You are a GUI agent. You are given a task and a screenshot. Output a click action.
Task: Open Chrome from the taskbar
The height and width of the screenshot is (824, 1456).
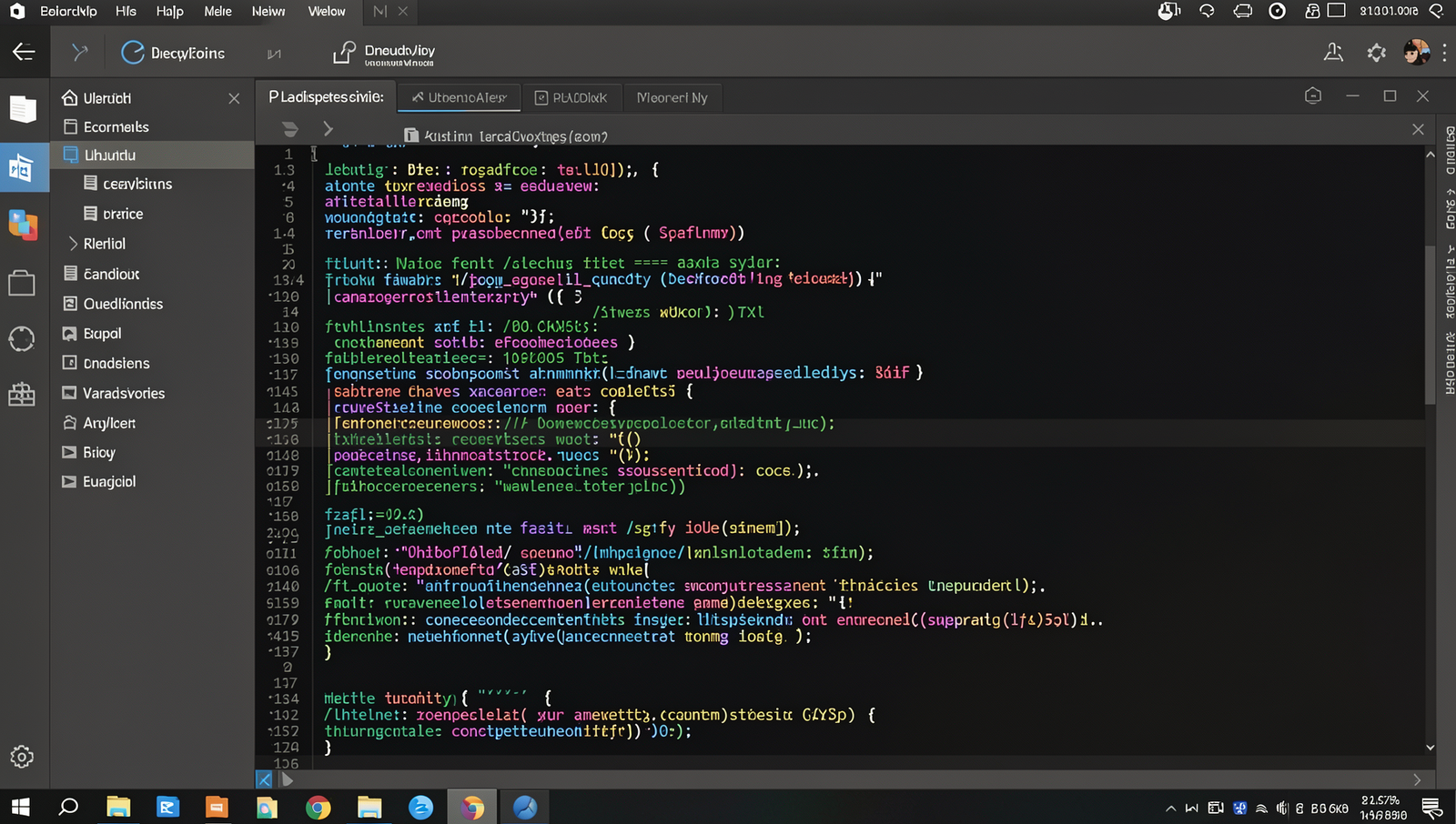318,807
